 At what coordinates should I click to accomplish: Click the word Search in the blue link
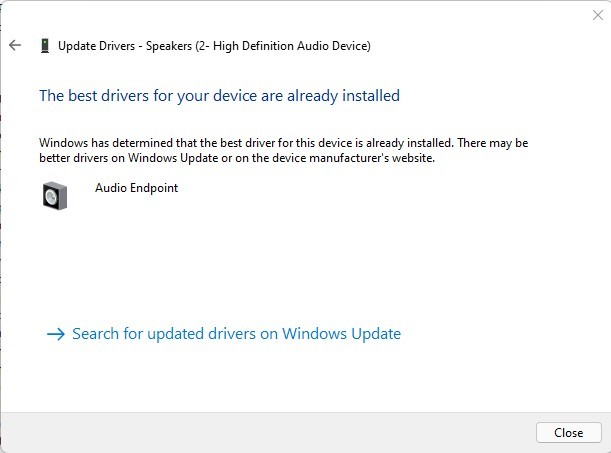coord(95,334)
